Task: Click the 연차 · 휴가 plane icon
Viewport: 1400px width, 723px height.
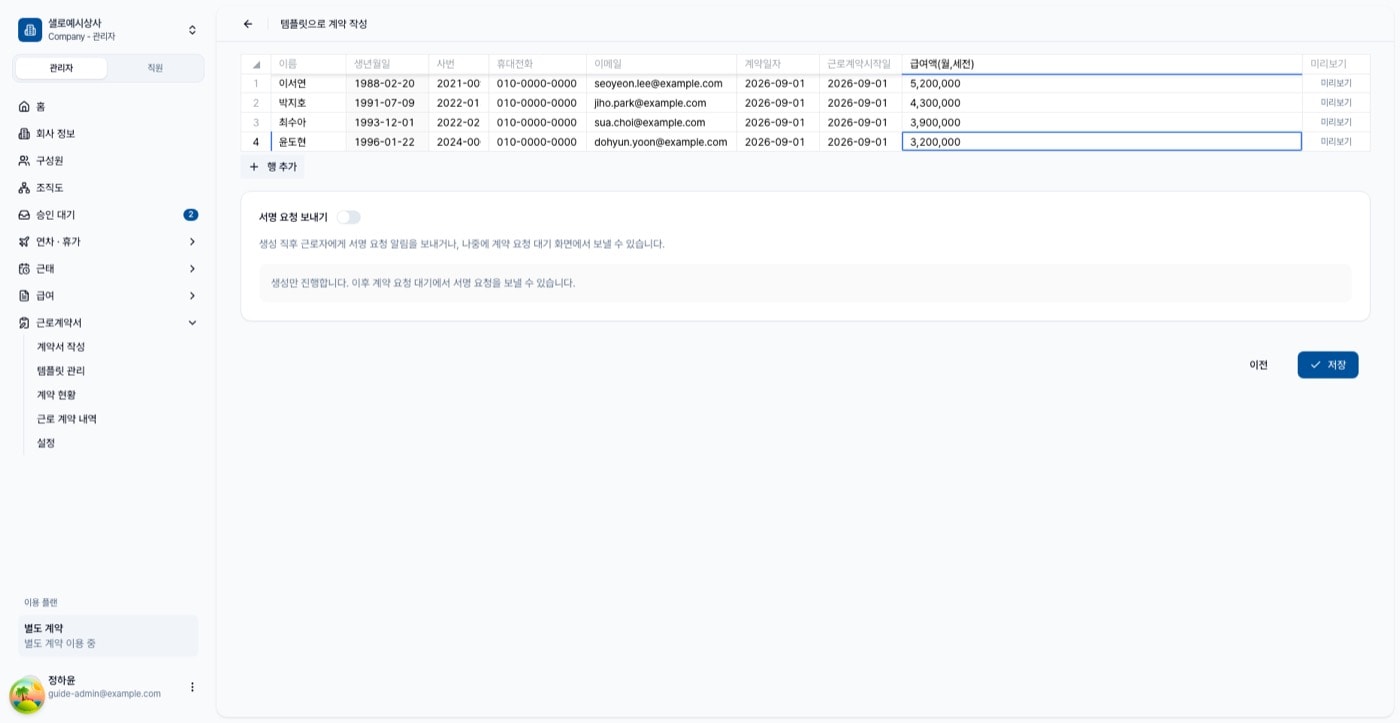Action: [x=25, y=241]
